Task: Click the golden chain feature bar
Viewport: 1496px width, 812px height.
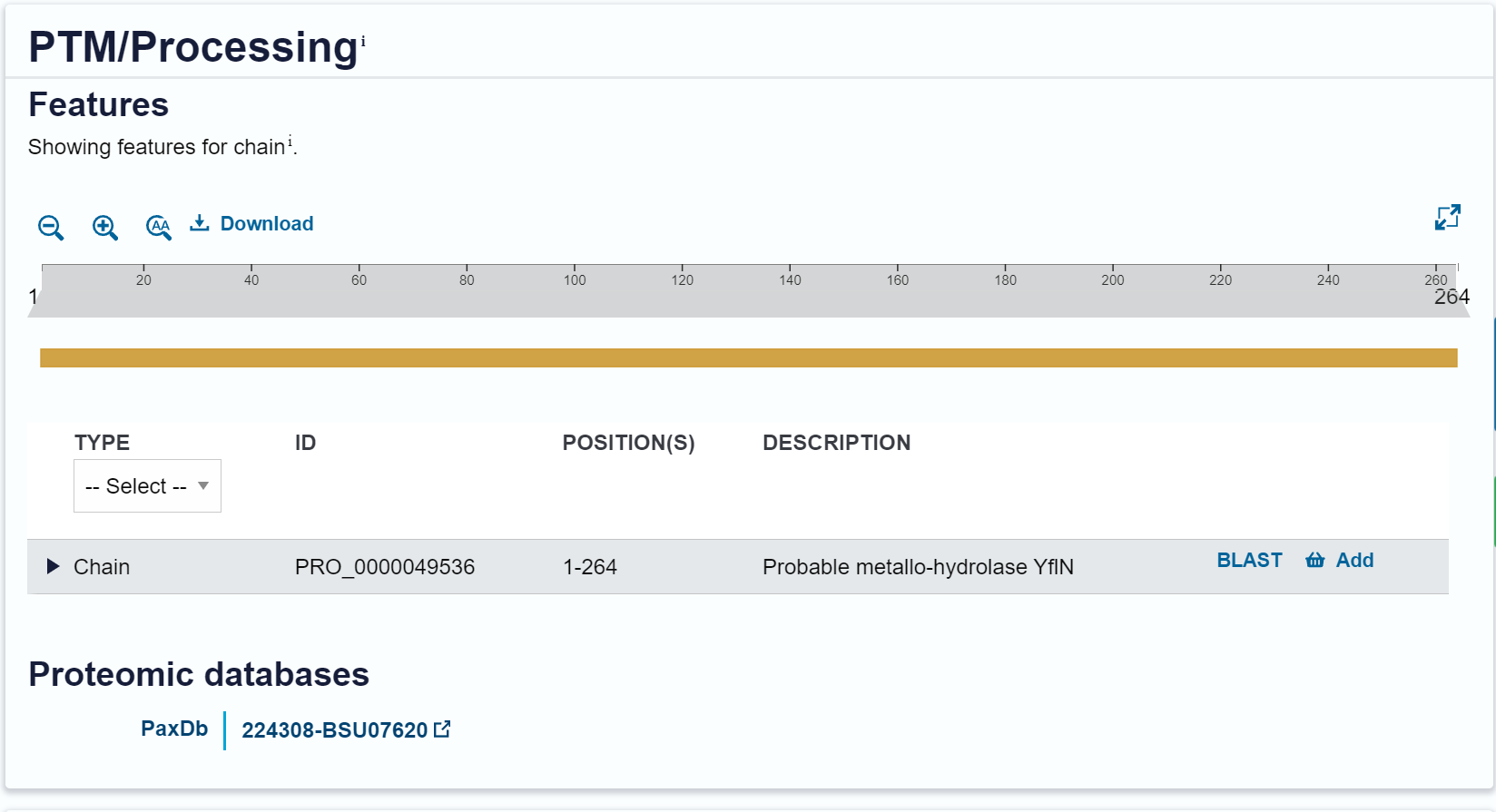Action: (x=749, y=358)
